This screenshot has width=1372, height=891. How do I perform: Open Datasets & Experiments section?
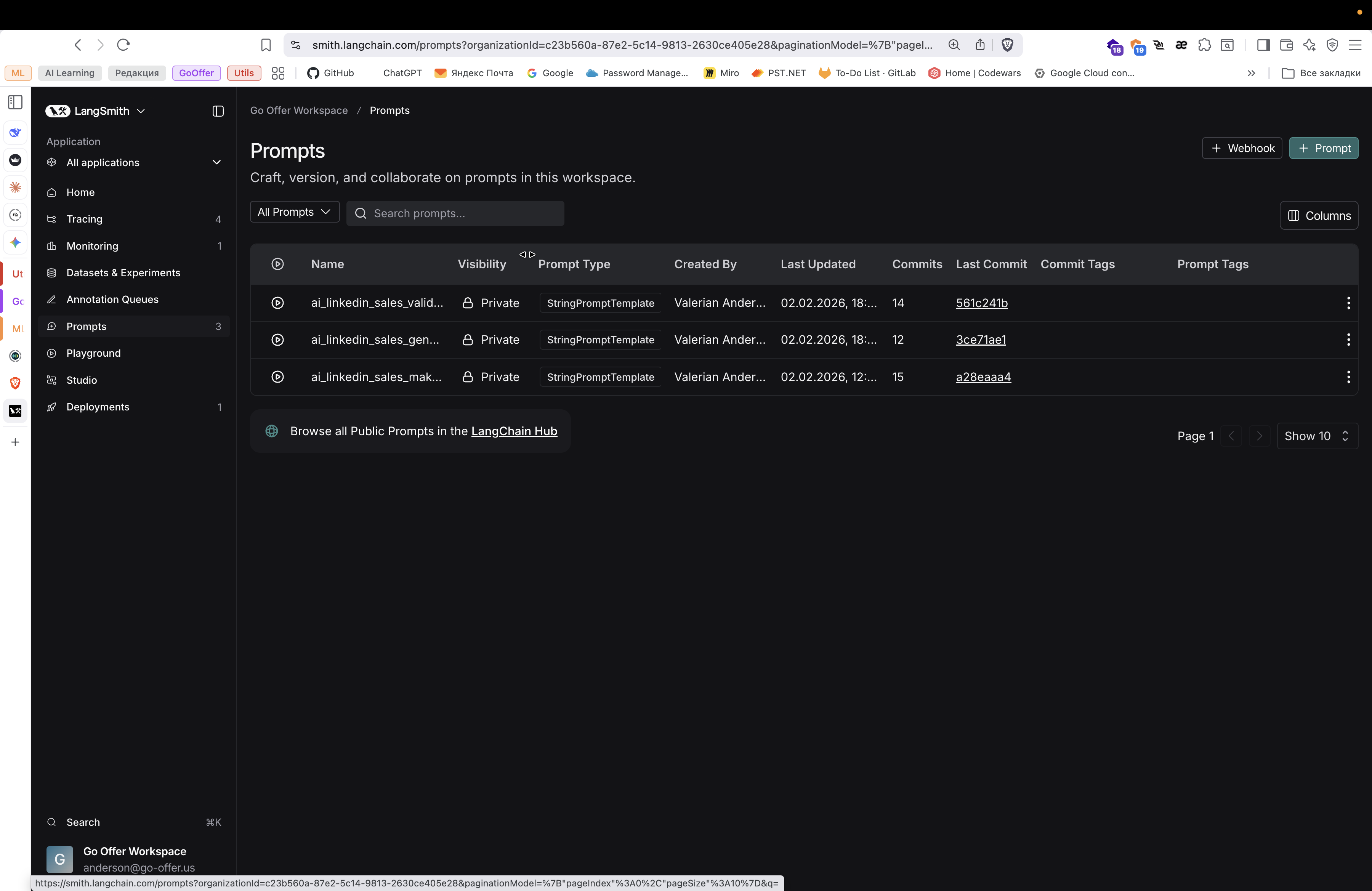point(123,272)
